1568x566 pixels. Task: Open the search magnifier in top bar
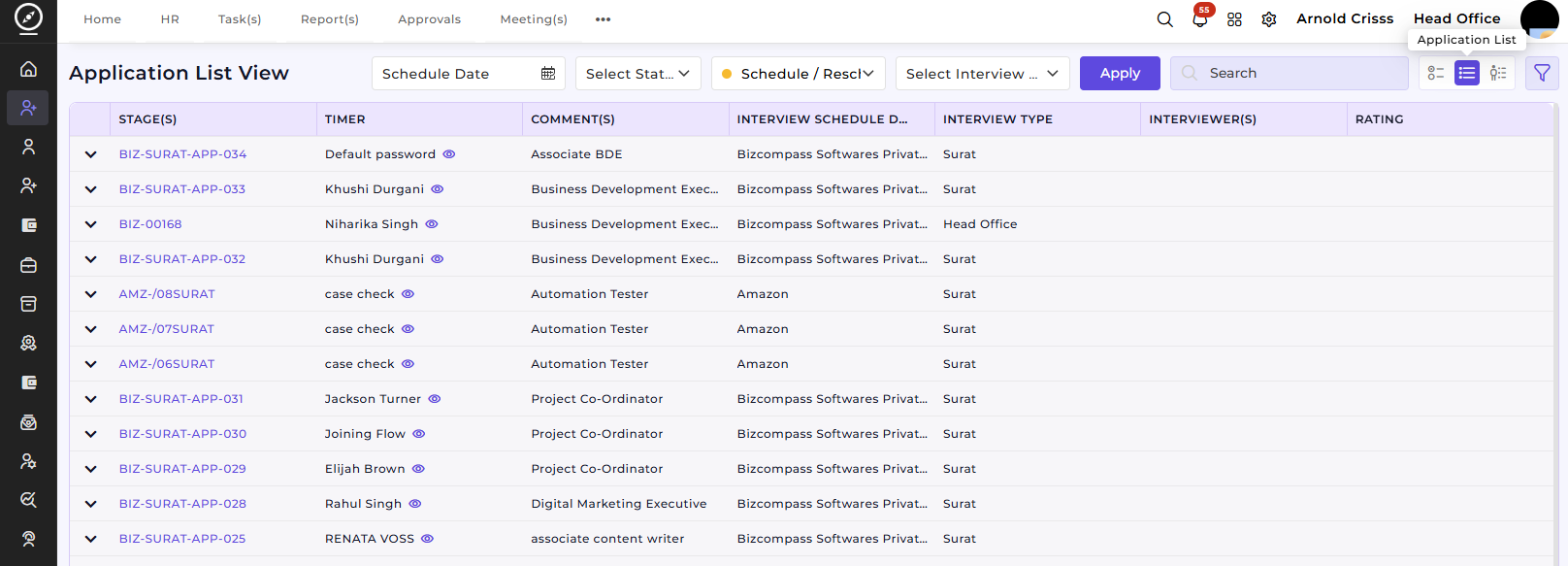click(1164, 19)
